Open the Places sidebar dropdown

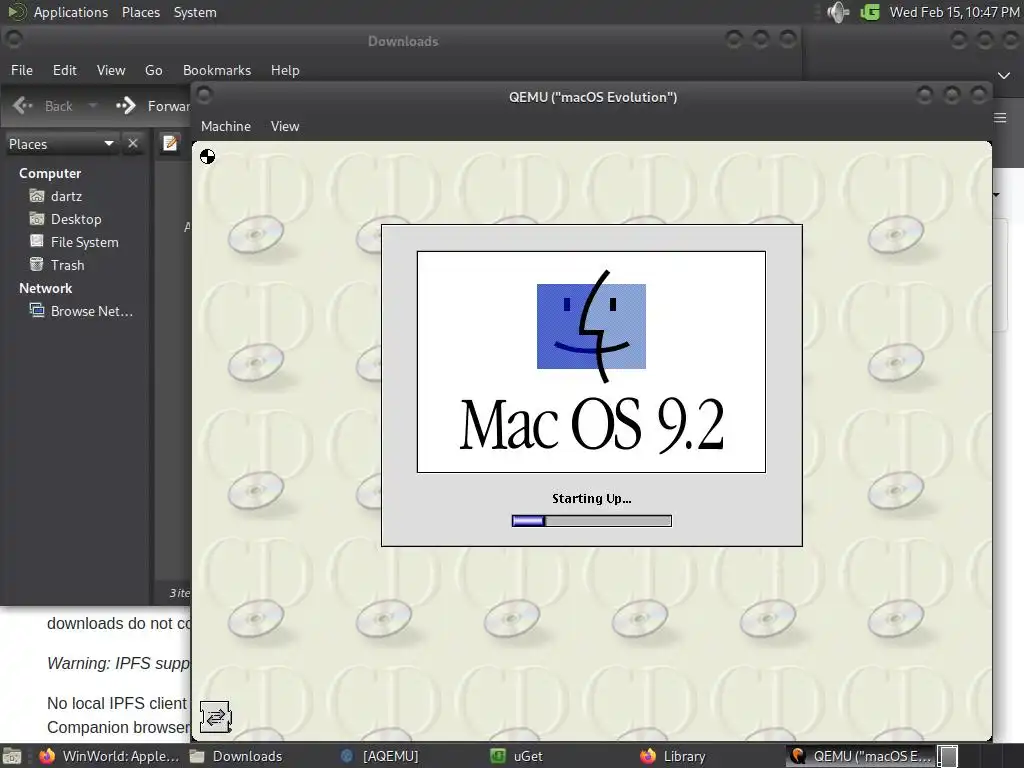point(61,144)
